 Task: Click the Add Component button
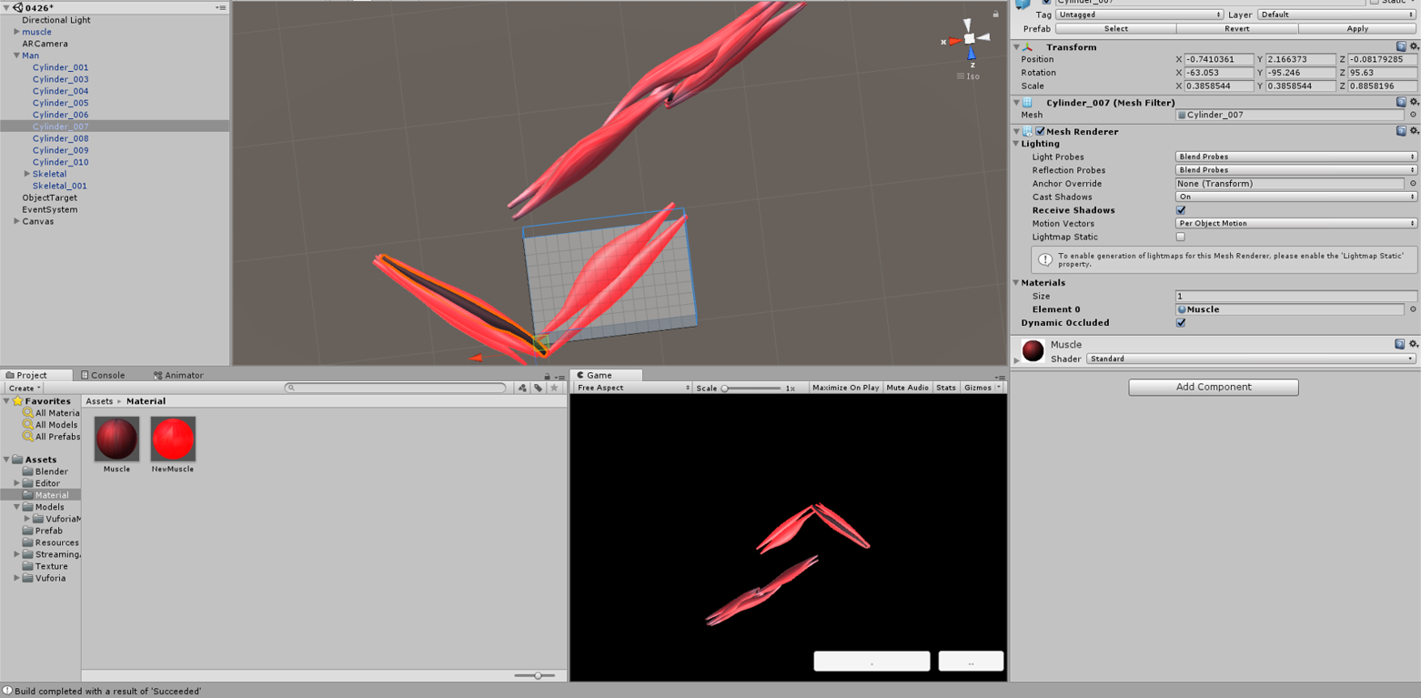point(1212,387)
